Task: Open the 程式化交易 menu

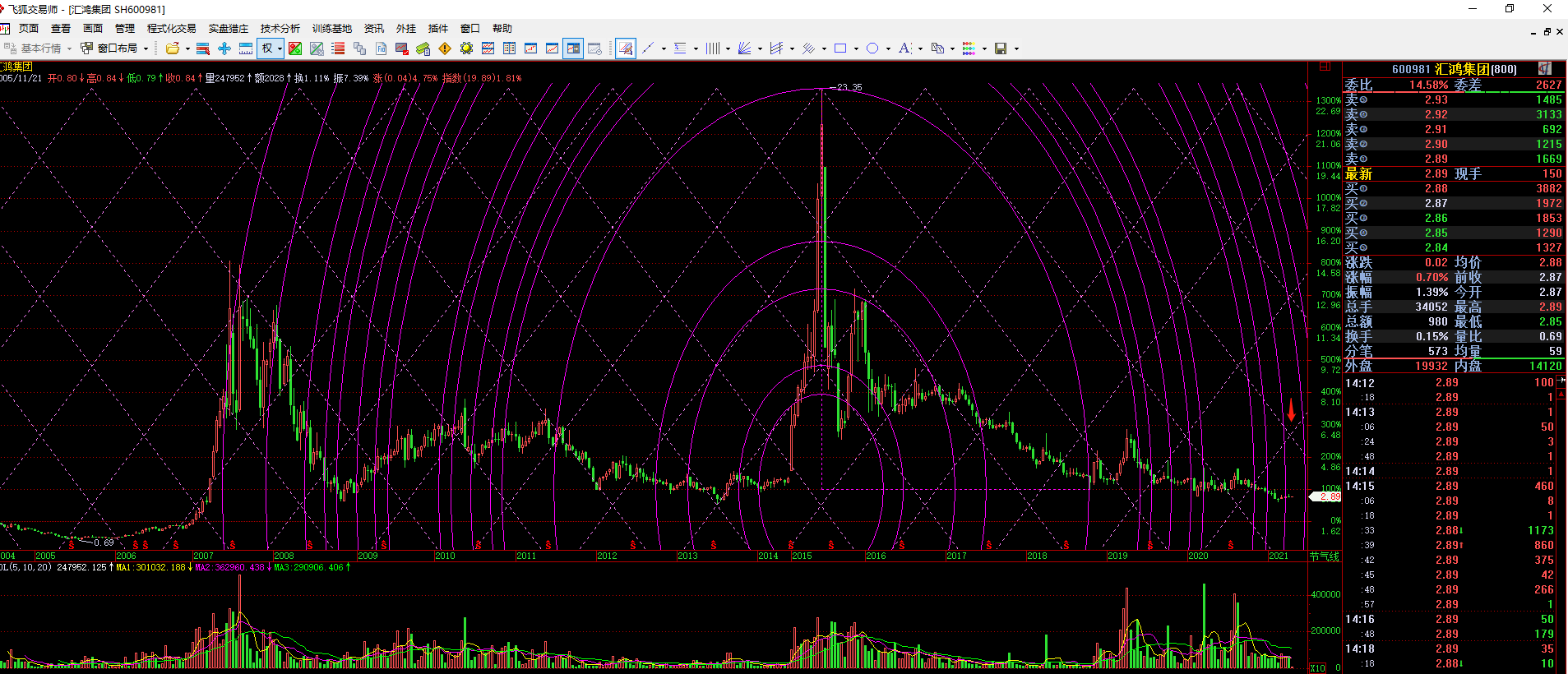Action: (172, 29)
